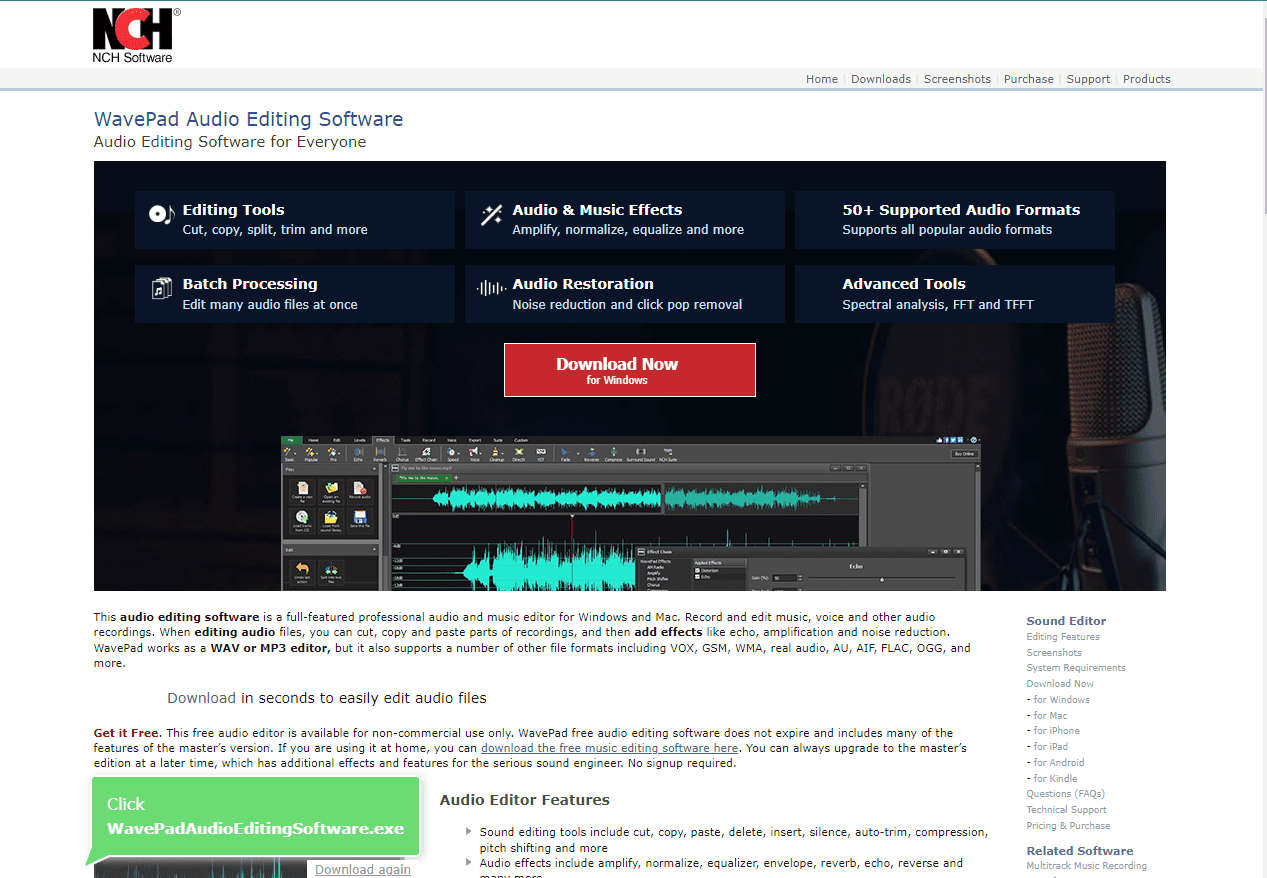The height and width of the screenshot is (878, 1267).
Task: Click the Download Now for Windows button
Action: point(629,369)
